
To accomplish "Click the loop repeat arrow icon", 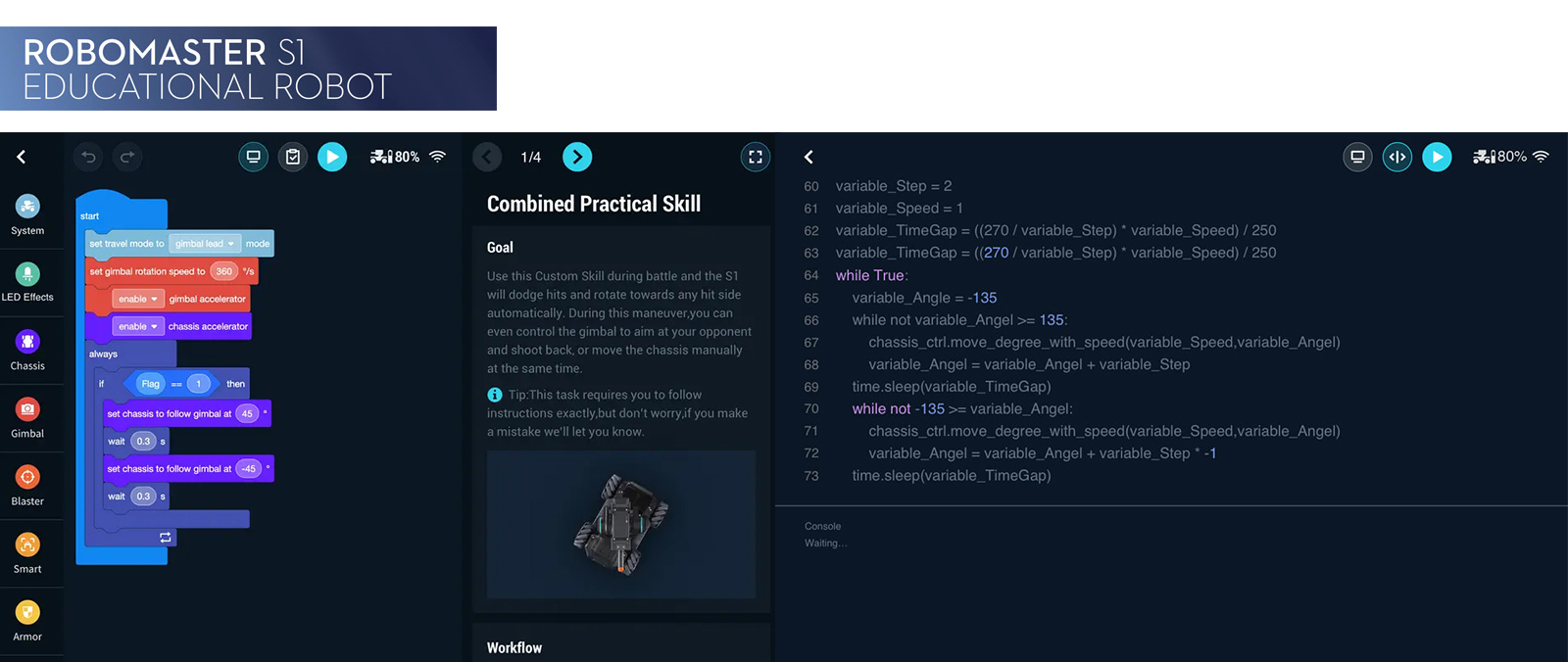I will [x=166, y=537].
